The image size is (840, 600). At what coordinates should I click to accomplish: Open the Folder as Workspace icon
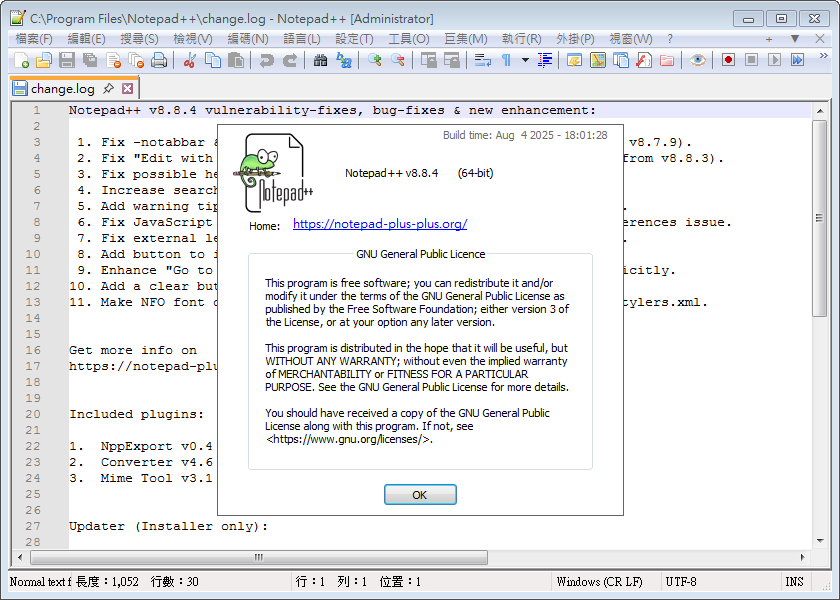pos(667,60)
